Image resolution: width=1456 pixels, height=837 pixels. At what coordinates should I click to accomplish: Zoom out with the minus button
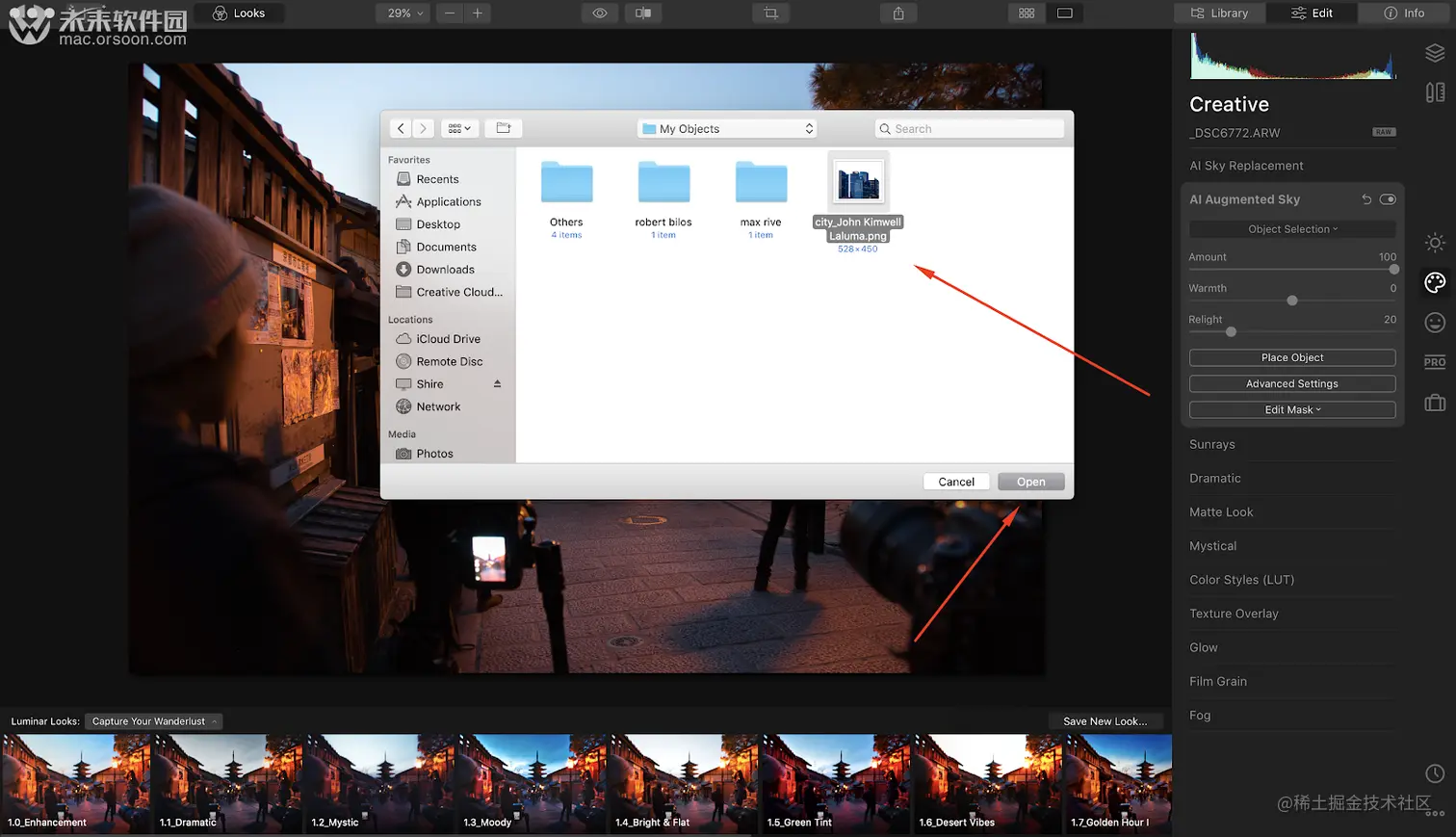click(450, 13)
